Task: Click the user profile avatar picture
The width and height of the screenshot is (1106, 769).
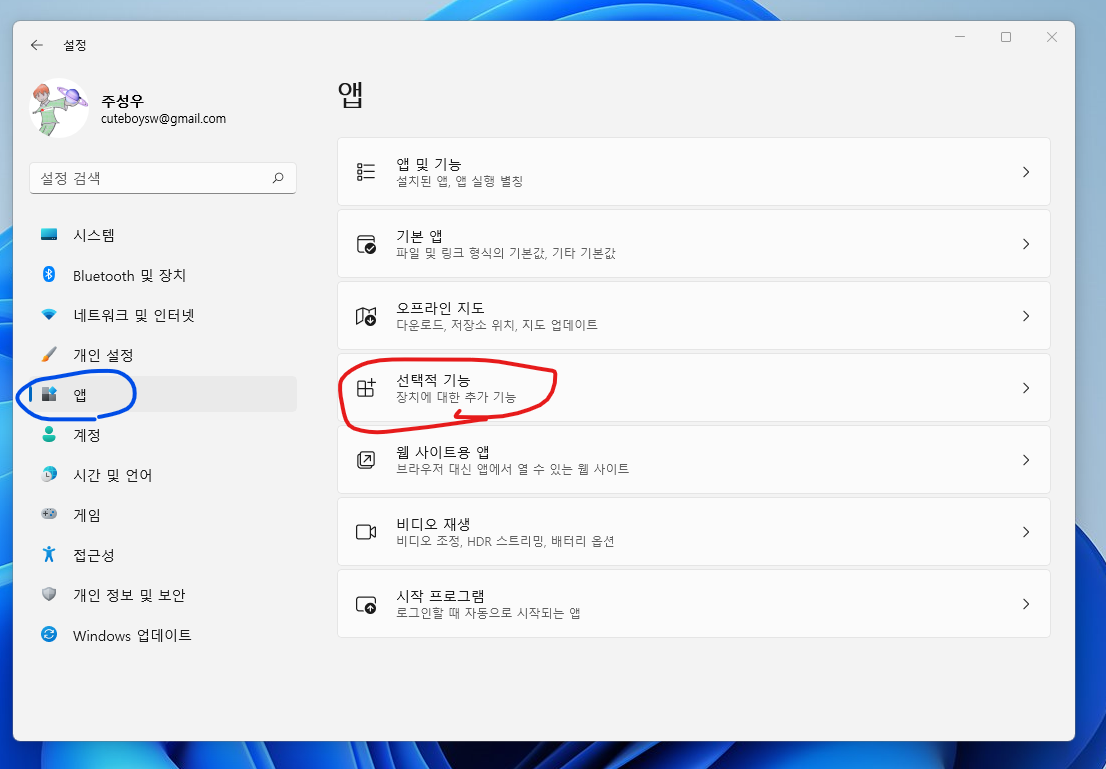Action: (59, 108)
